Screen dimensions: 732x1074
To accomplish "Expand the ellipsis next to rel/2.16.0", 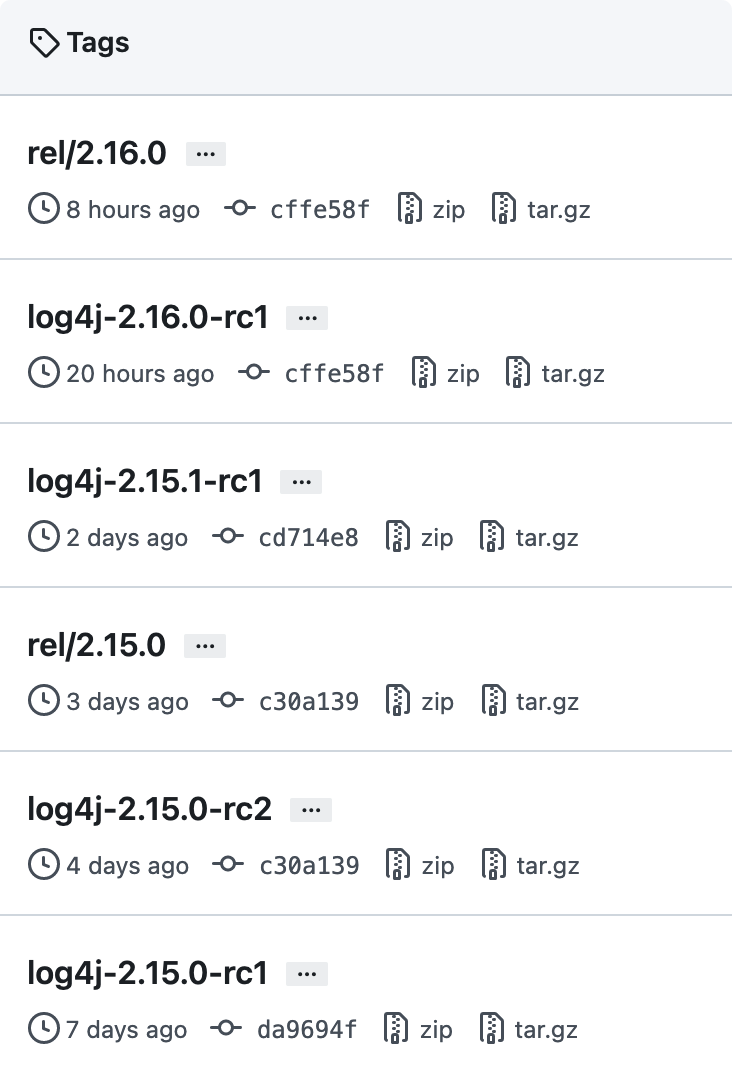I will tap(206, 154).
